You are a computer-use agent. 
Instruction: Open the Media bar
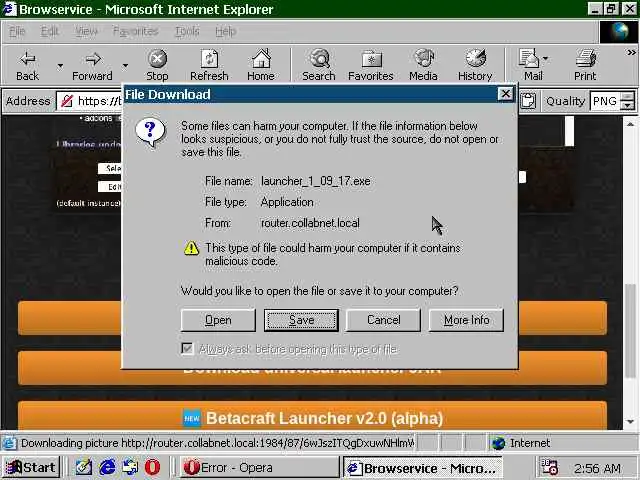423,65
